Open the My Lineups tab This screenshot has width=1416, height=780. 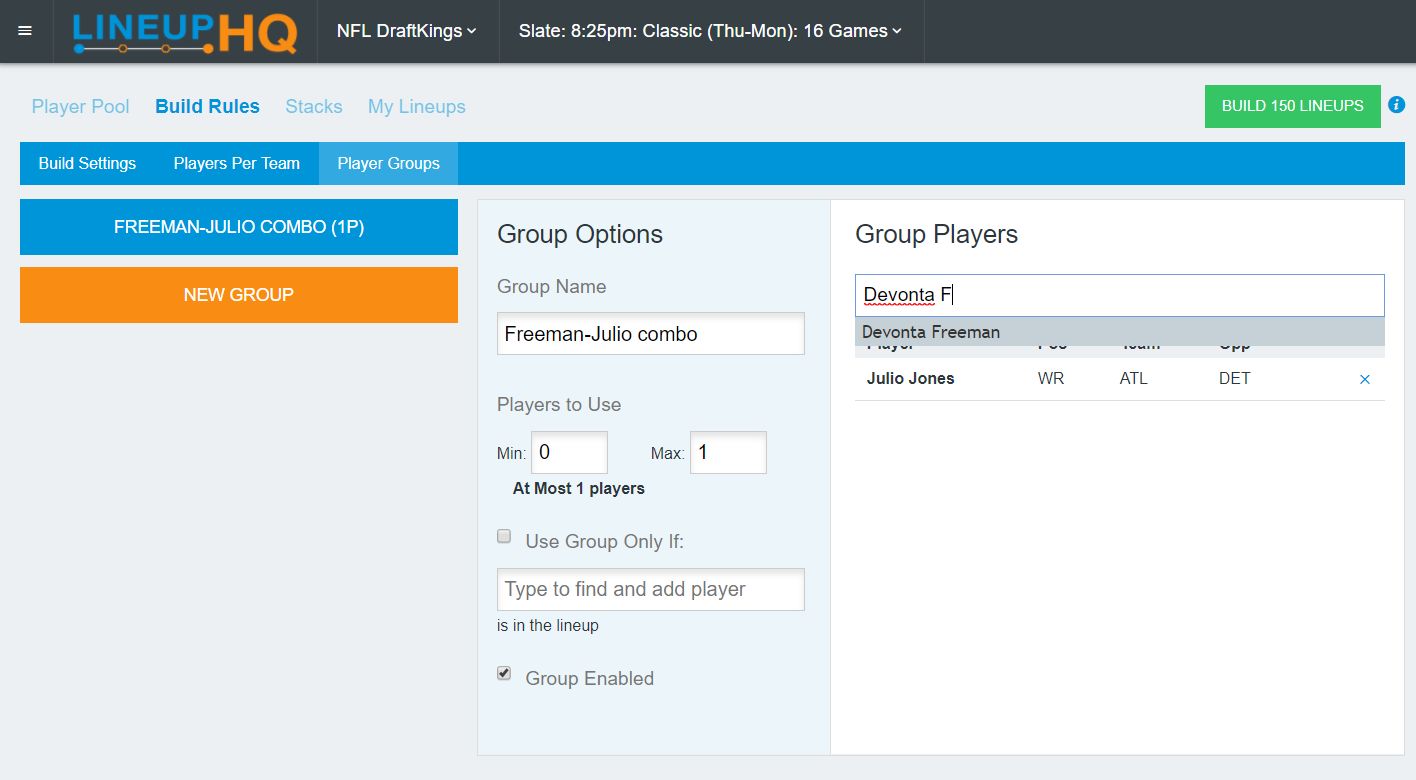point(417,106)
